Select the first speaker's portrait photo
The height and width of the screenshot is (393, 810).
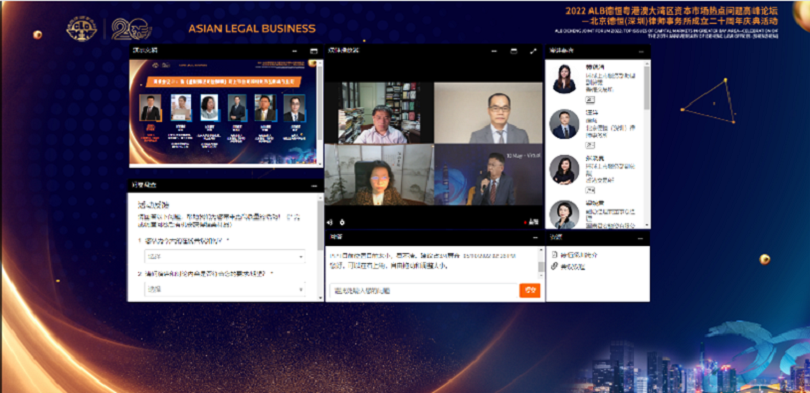(x=564, y=78)
